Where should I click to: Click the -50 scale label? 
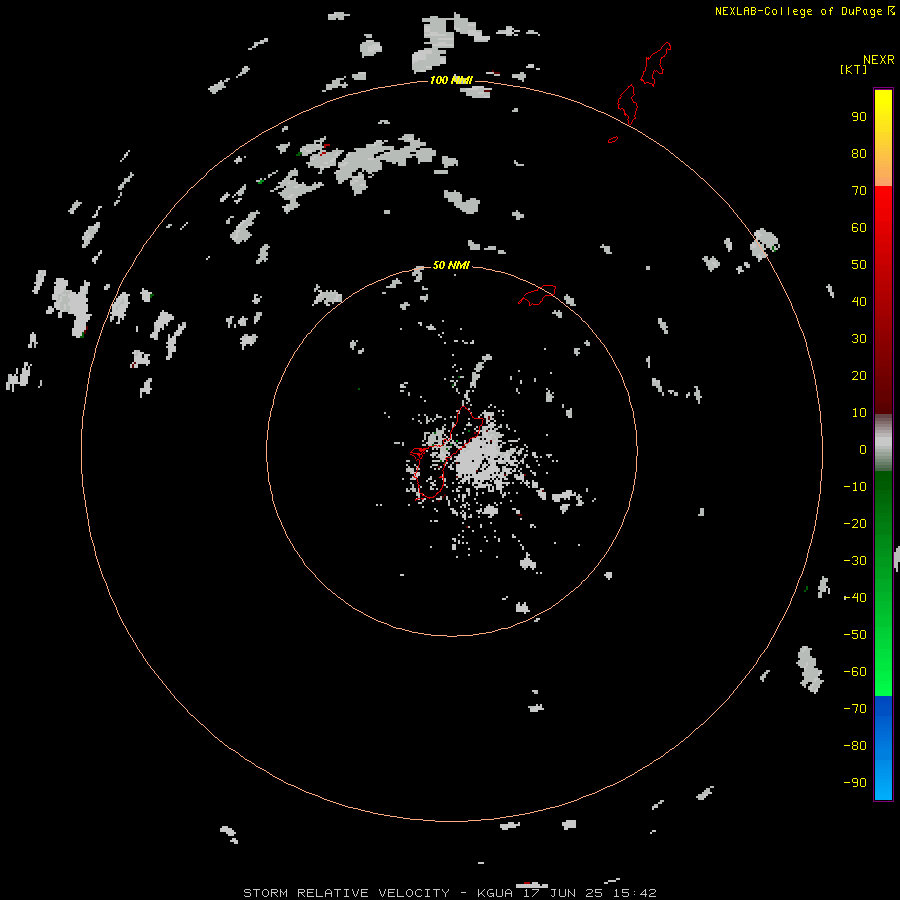pyautogui.click(x=855, y=635)
